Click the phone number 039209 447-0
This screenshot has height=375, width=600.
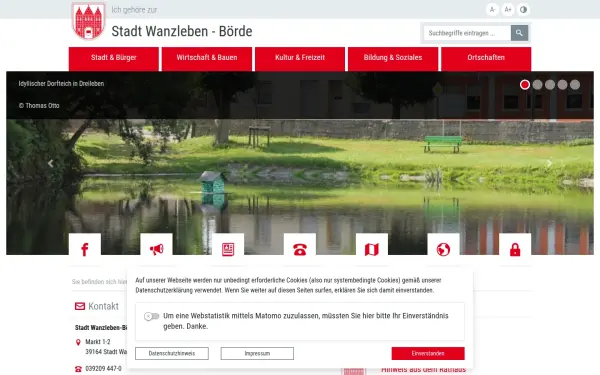(x=103, y=368)
